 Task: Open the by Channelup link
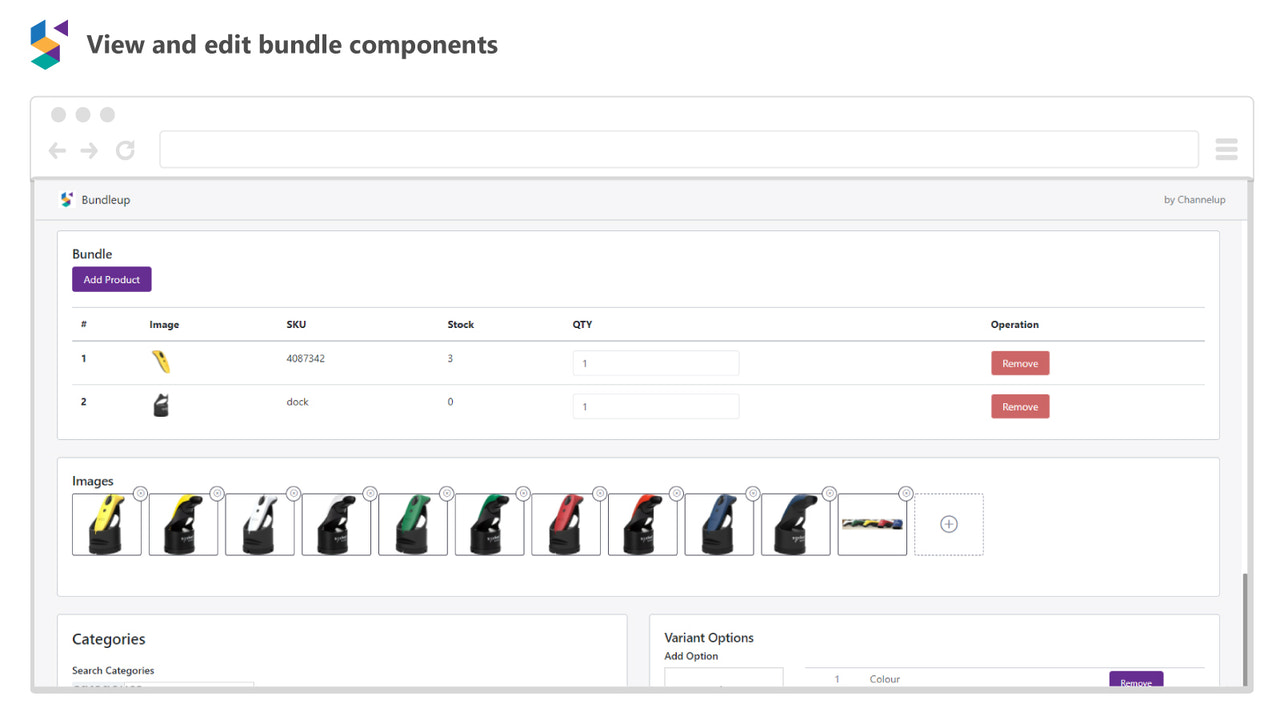click(x=1194, y=199)
